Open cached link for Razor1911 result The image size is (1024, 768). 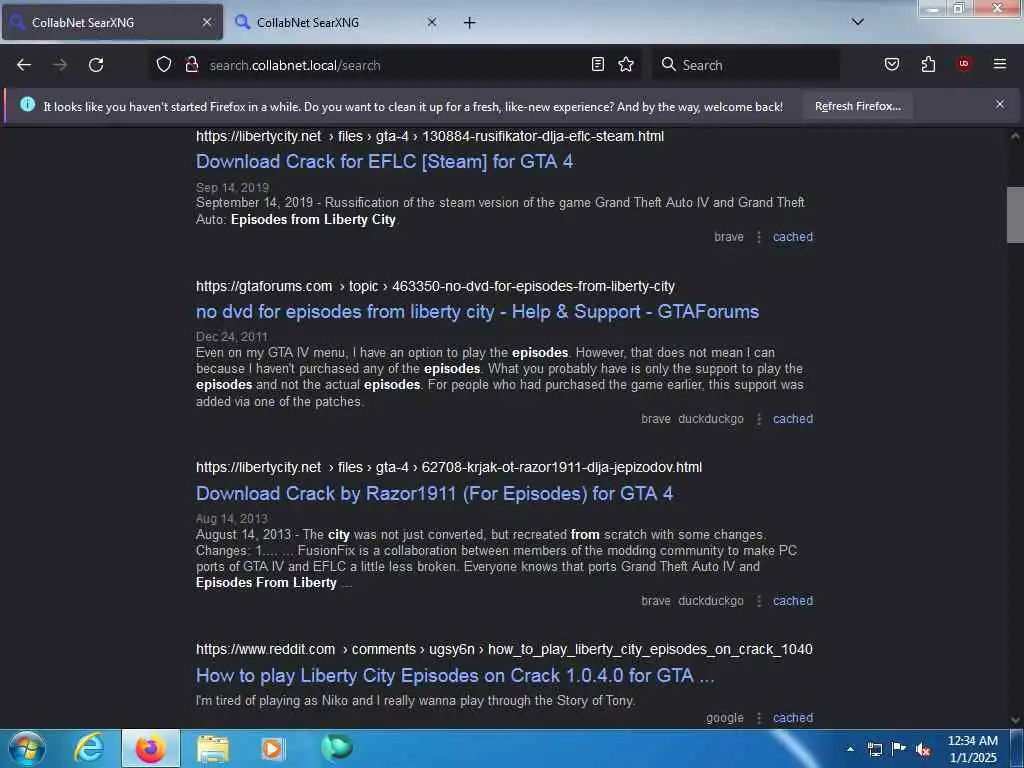(x=793, y=601)
